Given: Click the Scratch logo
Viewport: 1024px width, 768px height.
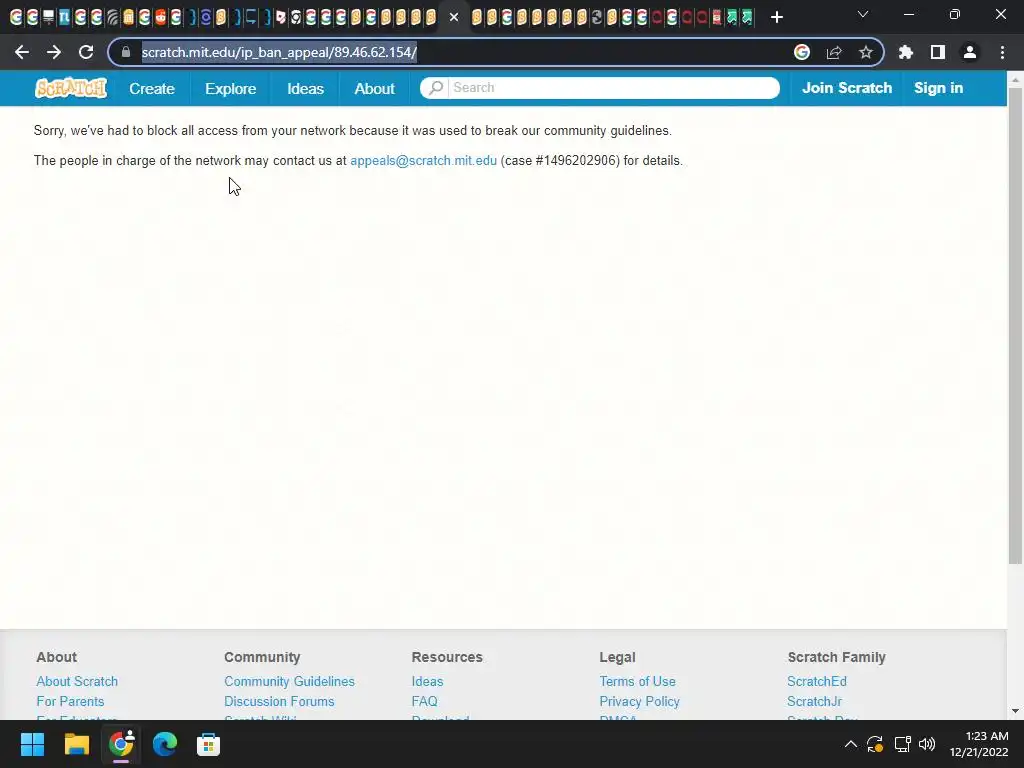Looking at the screenshot, I should (71, 88).
